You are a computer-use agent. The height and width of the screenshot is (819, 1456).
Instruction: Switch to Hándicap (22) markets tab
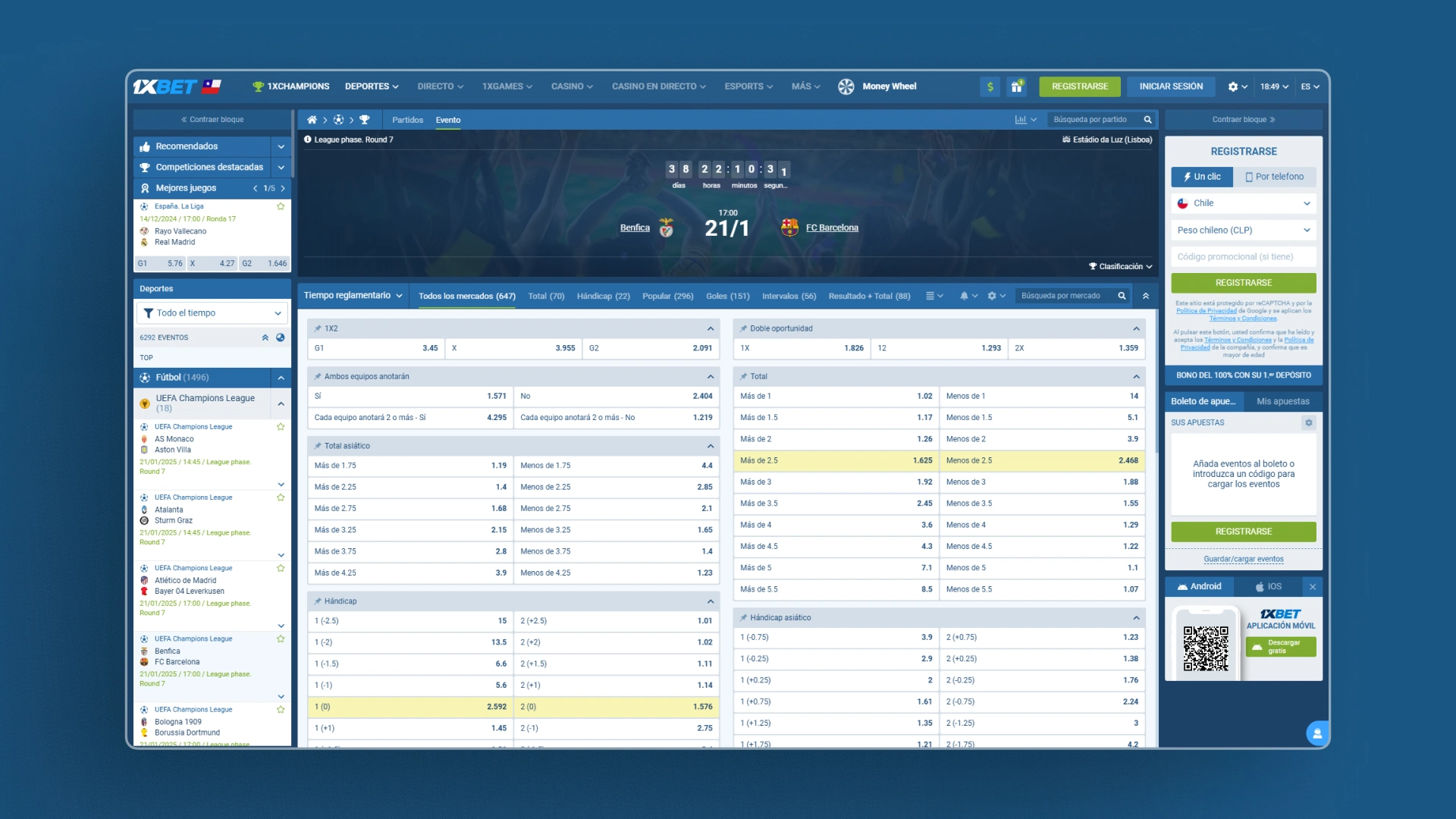click(604, 296)
